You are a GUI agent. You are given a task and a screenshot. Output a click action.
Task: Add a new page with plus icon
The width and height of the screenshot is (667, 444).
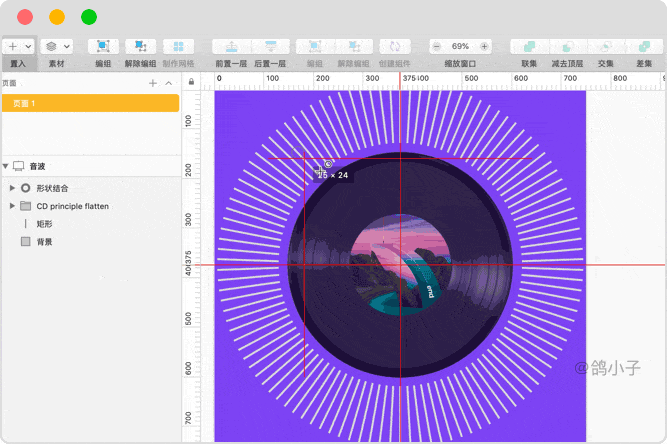153,83
